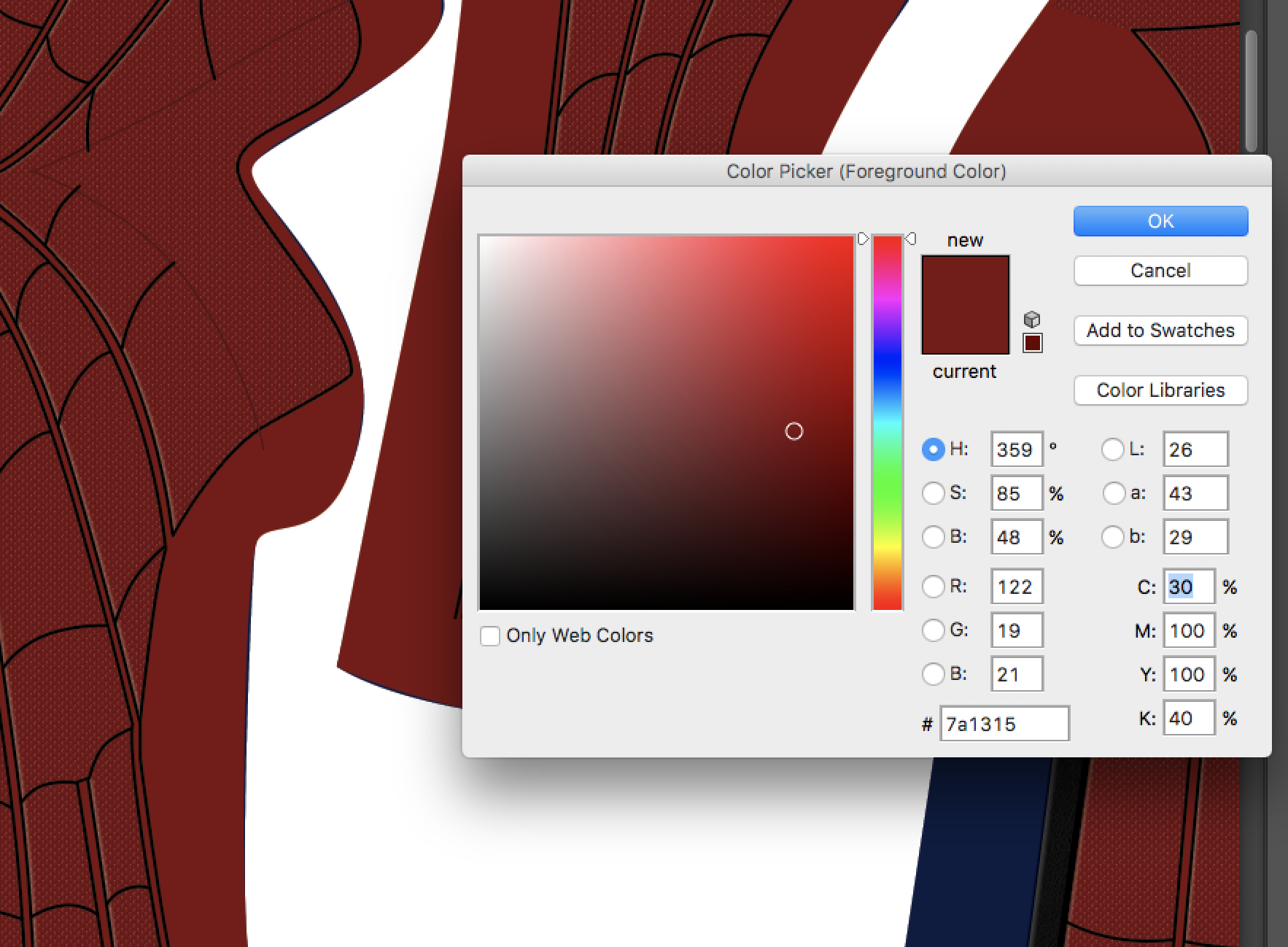This screenshot has width=1288, height=947.
Task: Click the L field showing 26
Action: (1195, 449)
